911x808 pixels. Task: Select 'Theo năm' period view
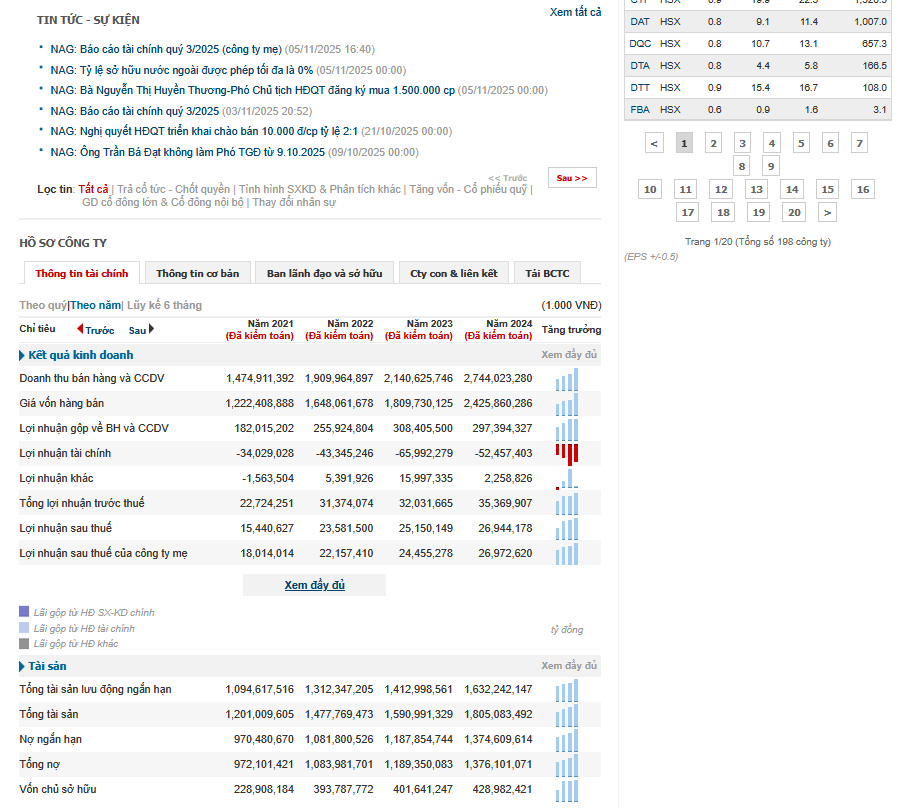point(95,306)
